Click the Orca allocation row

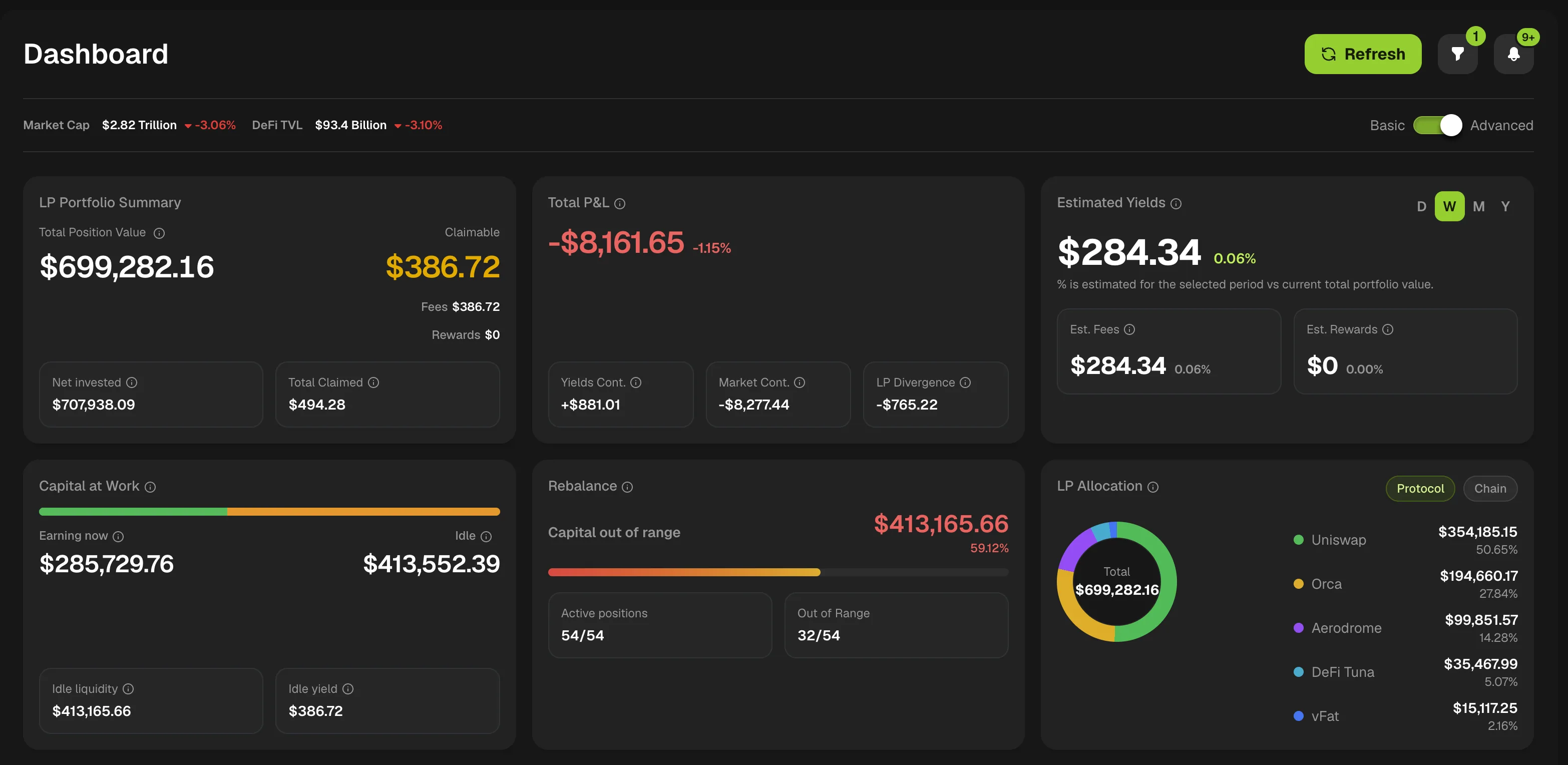click(x=1405, y=584)
